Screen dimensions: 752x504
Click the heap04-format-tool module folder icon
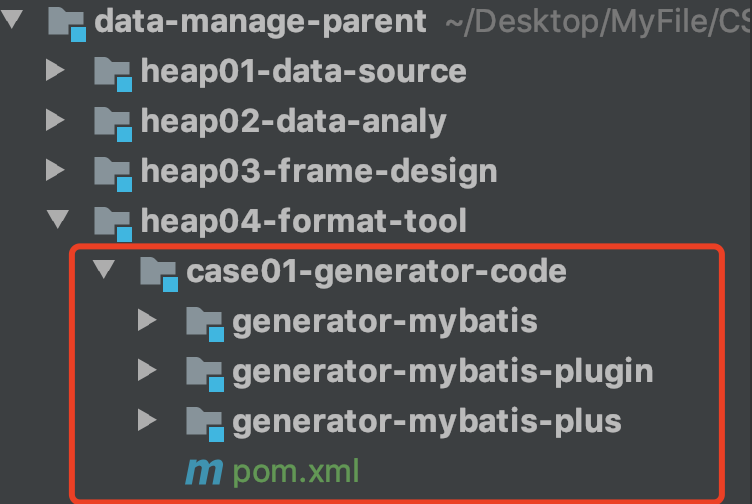(113, 224)
